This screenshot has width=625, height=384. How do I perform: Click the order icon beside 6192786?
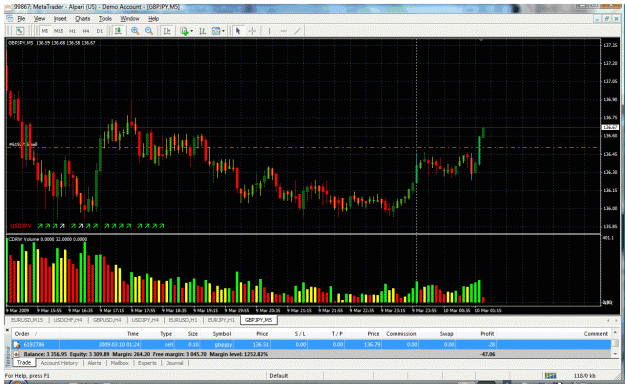(17, 344)
